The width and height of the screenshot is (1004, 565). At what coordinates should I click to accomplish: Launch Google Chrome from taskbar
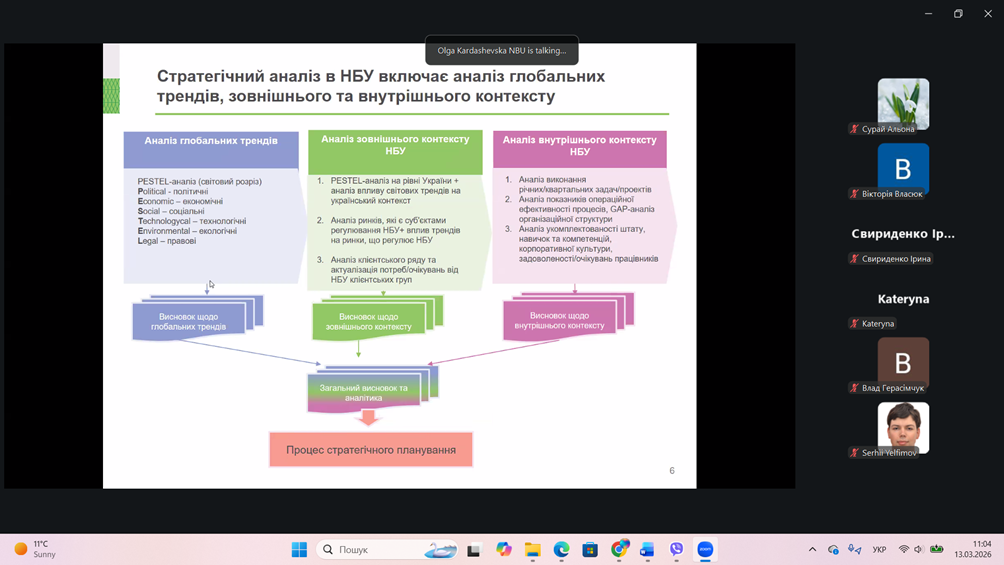tap(619, 549)
